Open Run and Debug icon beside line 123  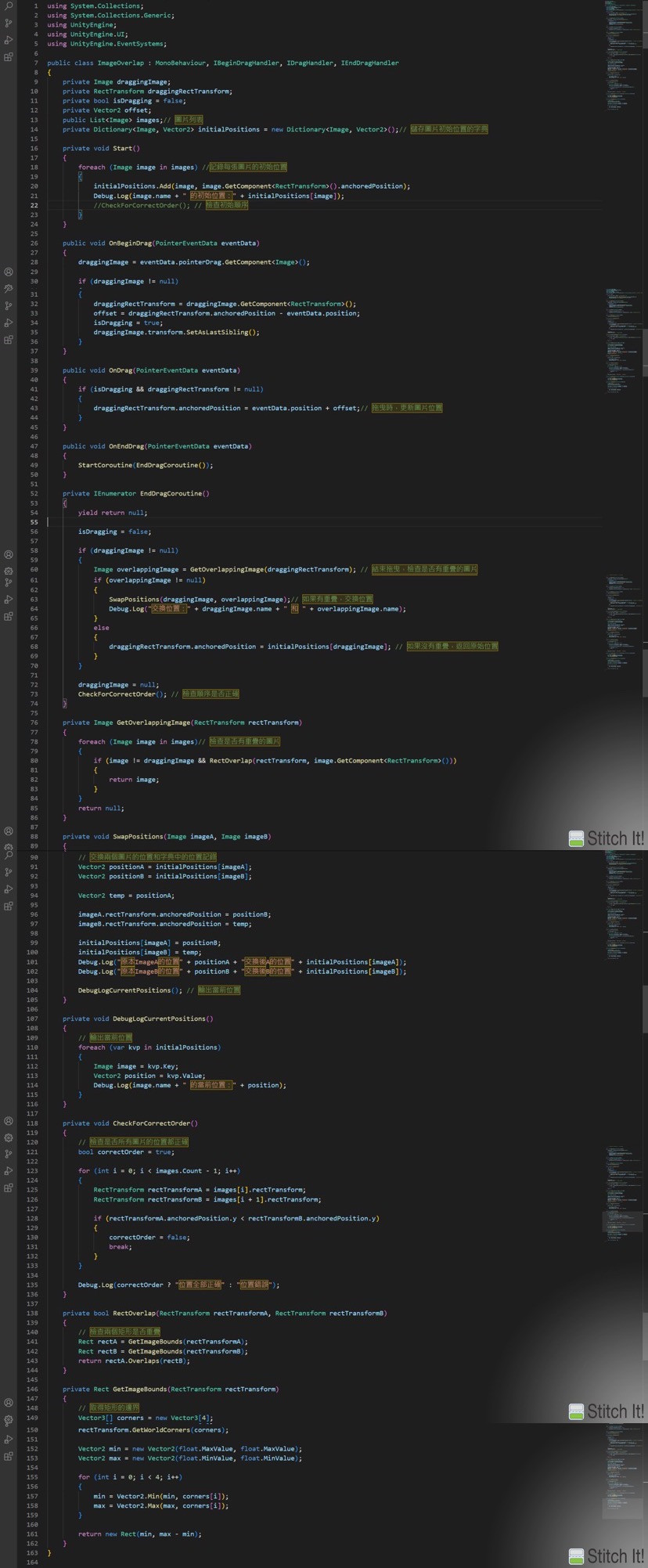[9, 1171]
